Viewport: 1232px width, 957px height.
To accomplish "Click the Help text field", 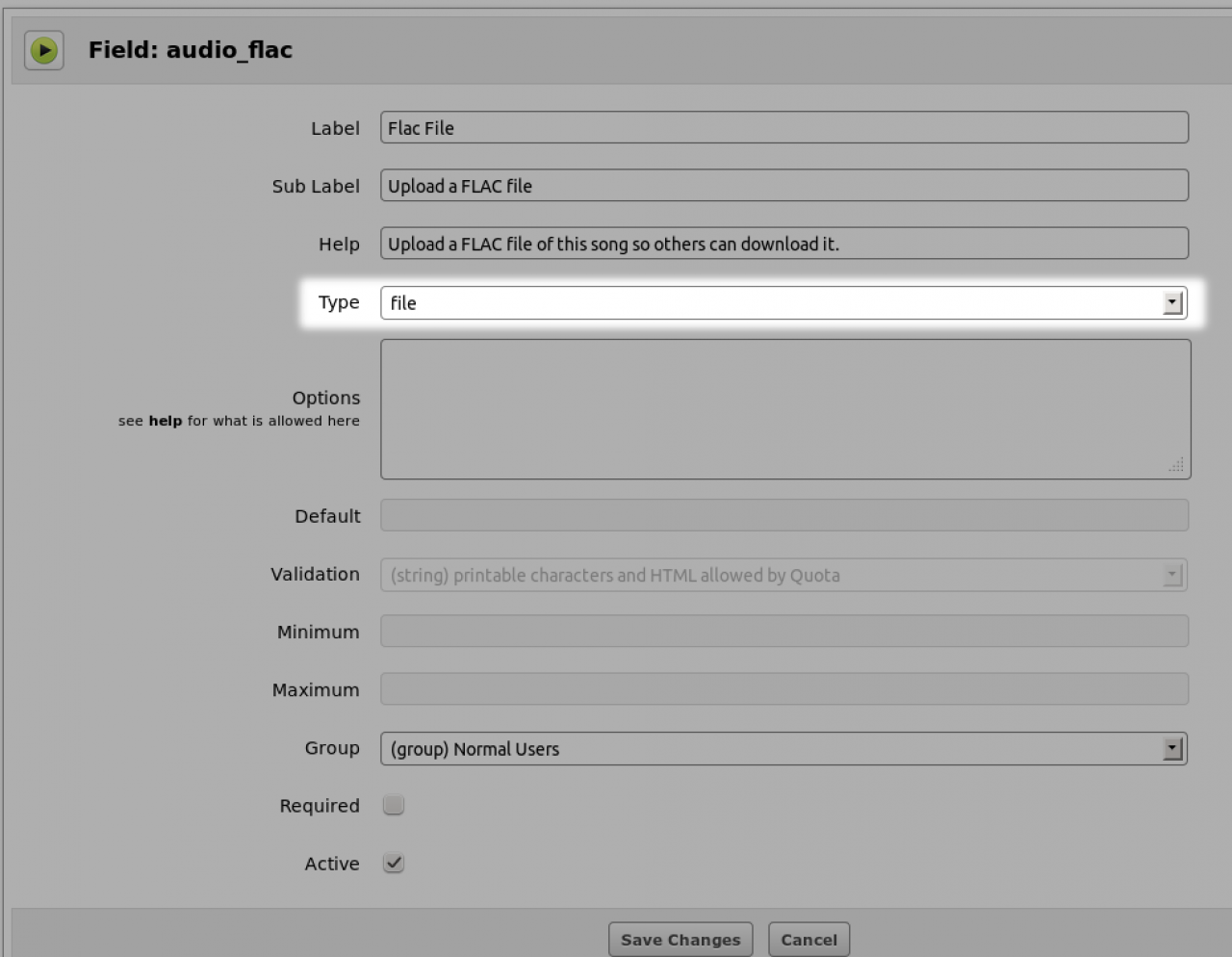I will (x=783, y=244).
